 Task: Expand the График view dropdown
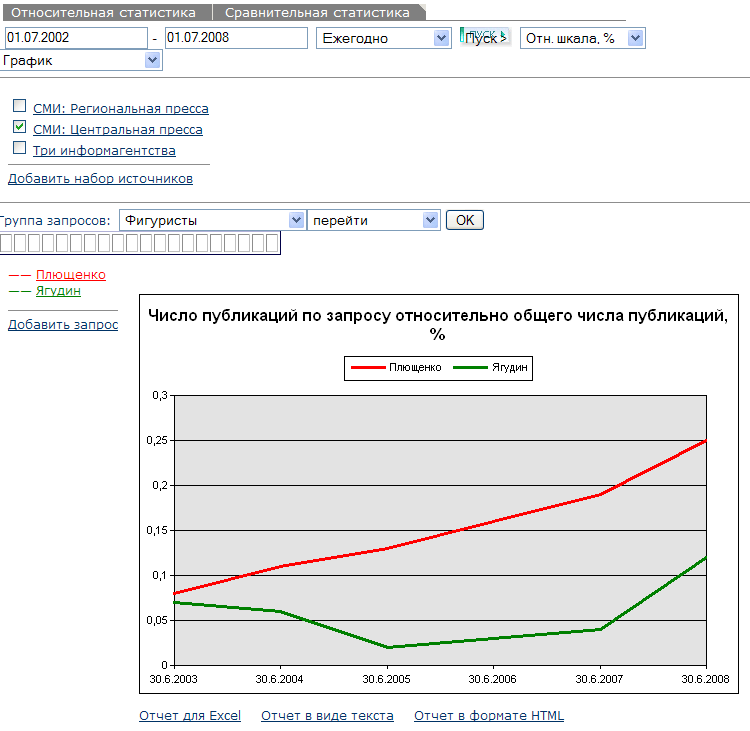(81, 61)
